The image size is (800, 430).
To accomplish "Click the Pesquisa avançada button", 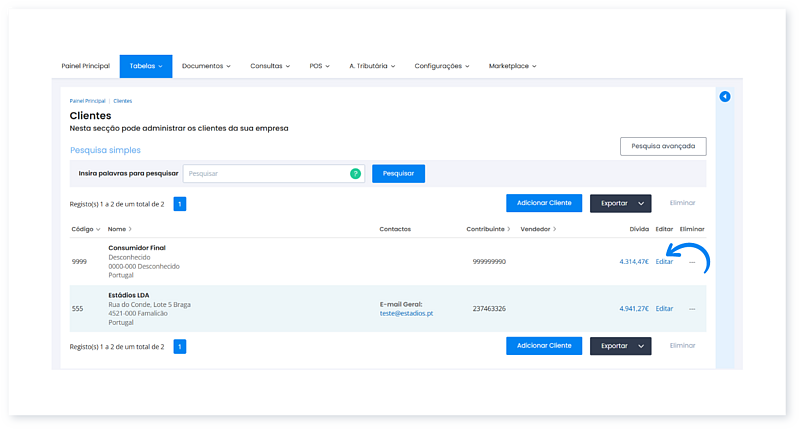I will tap(663, 146).
